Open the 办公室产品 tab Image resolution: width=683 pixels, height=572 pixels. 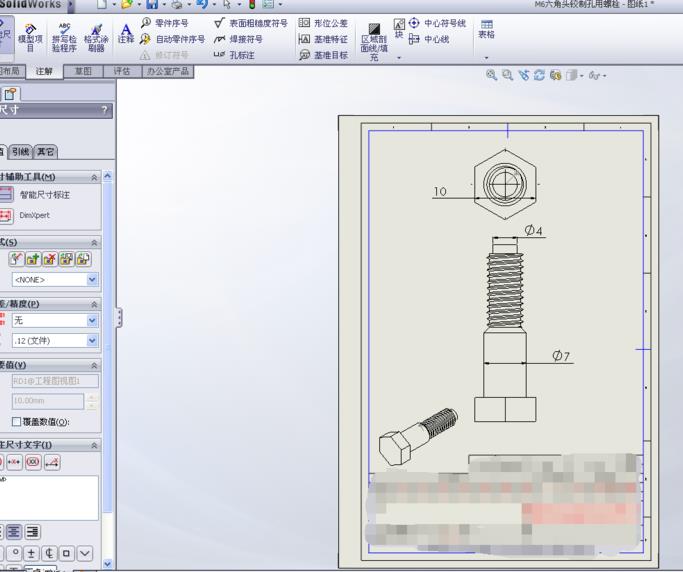pyautogui.click(x=168, y=71)
